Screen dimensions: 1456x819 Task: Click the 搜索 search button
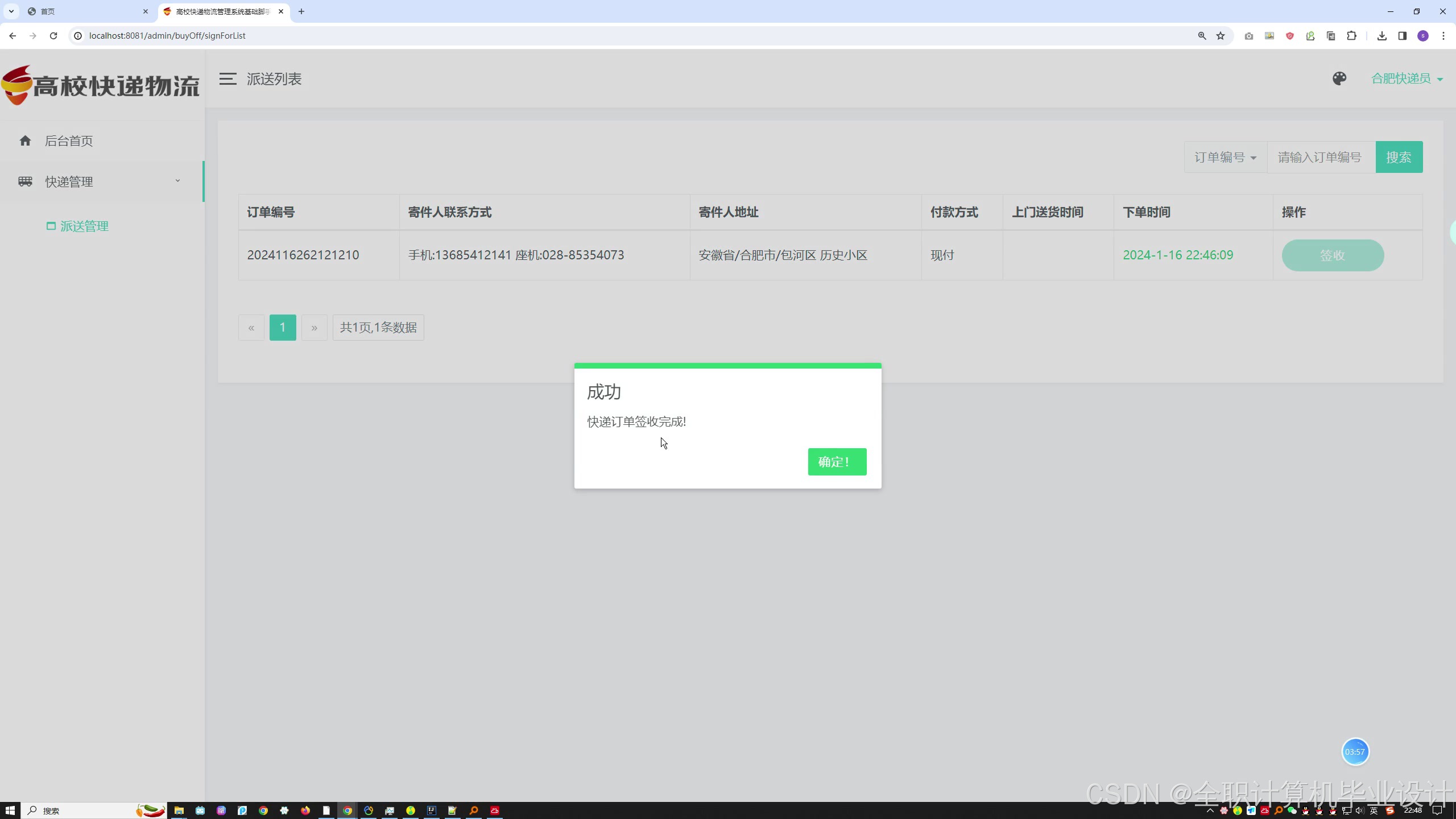(1399, 157)
